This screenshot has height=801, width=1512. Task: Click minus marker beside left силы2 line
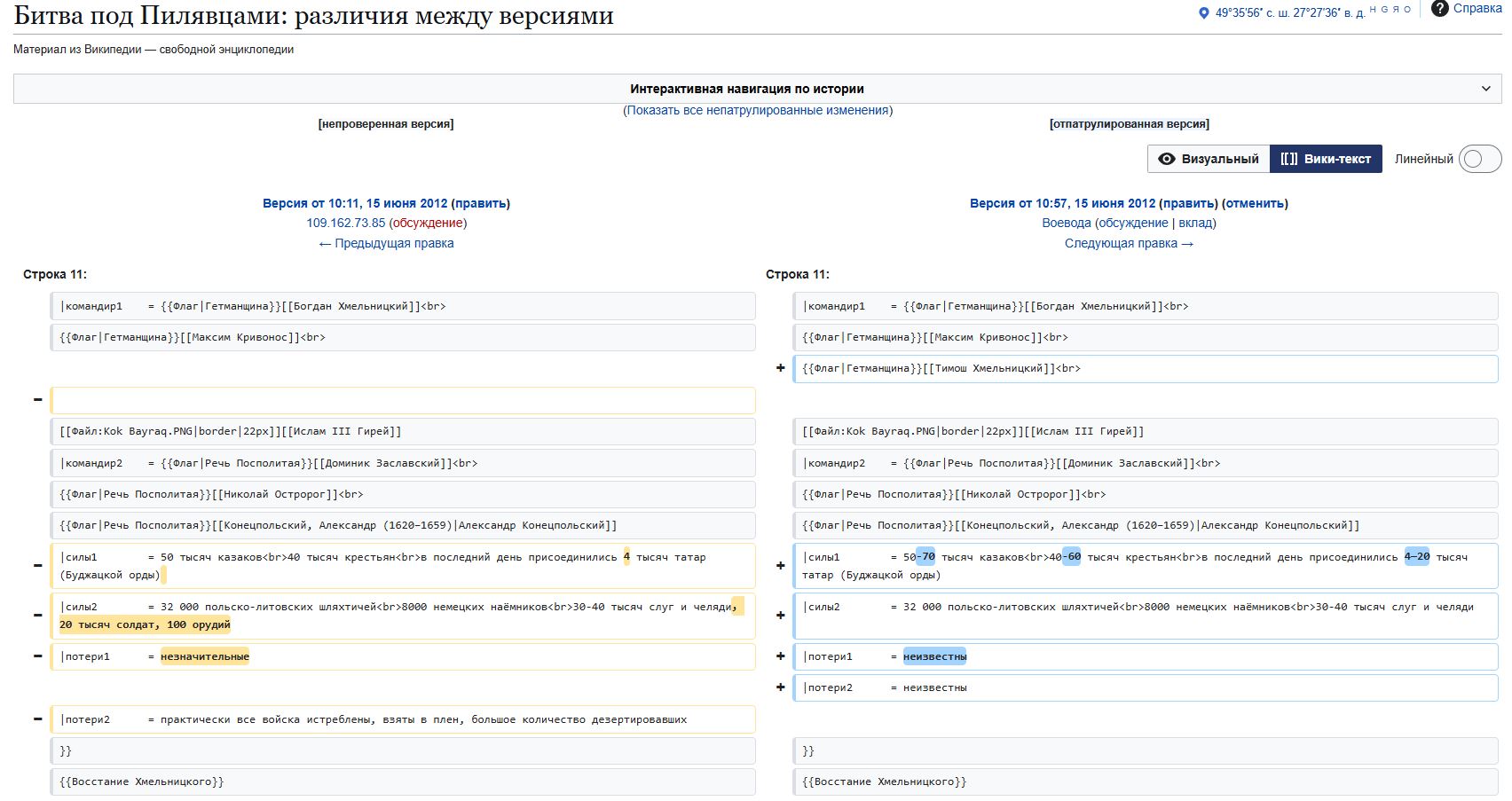tap(37, 615)
